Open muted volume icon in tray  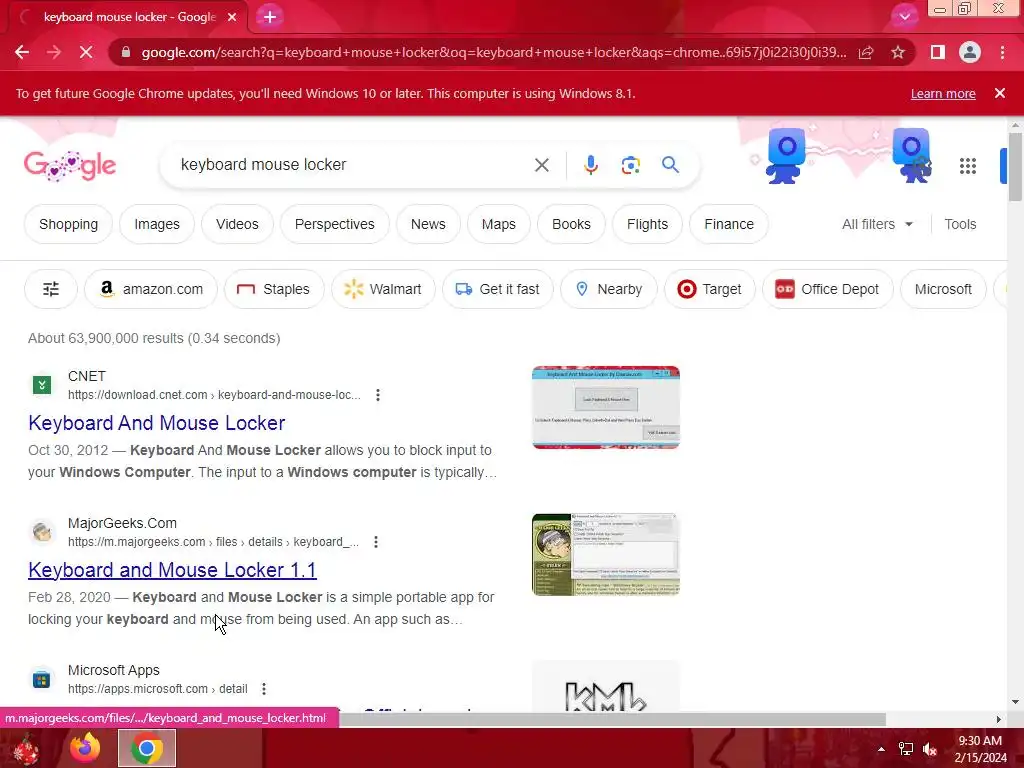[930, 749]
